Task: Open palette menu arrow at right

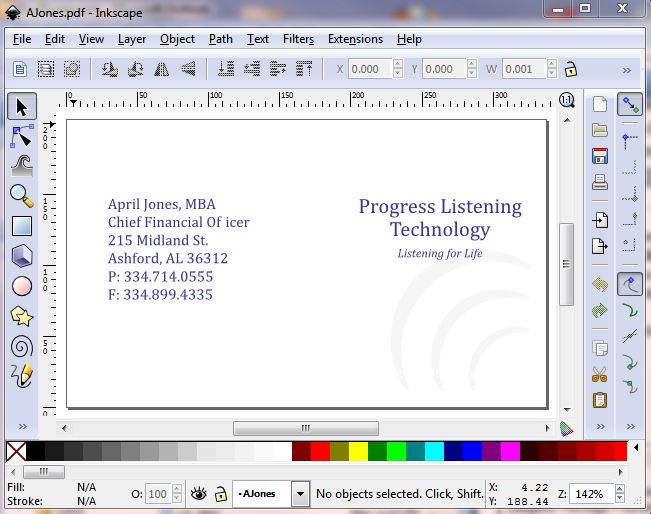Action: pos(636,448)
